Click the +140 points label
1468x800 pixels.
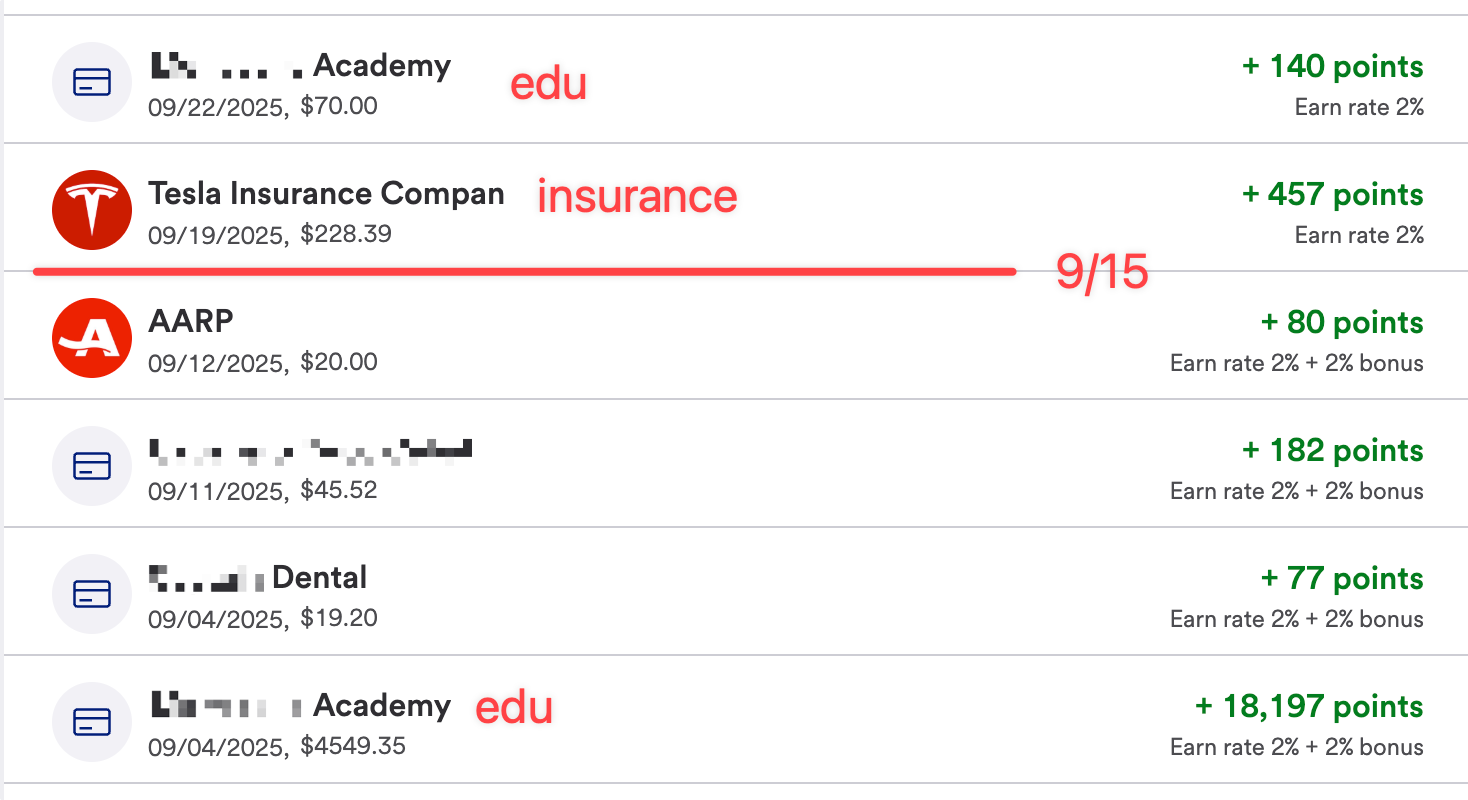1332,66
